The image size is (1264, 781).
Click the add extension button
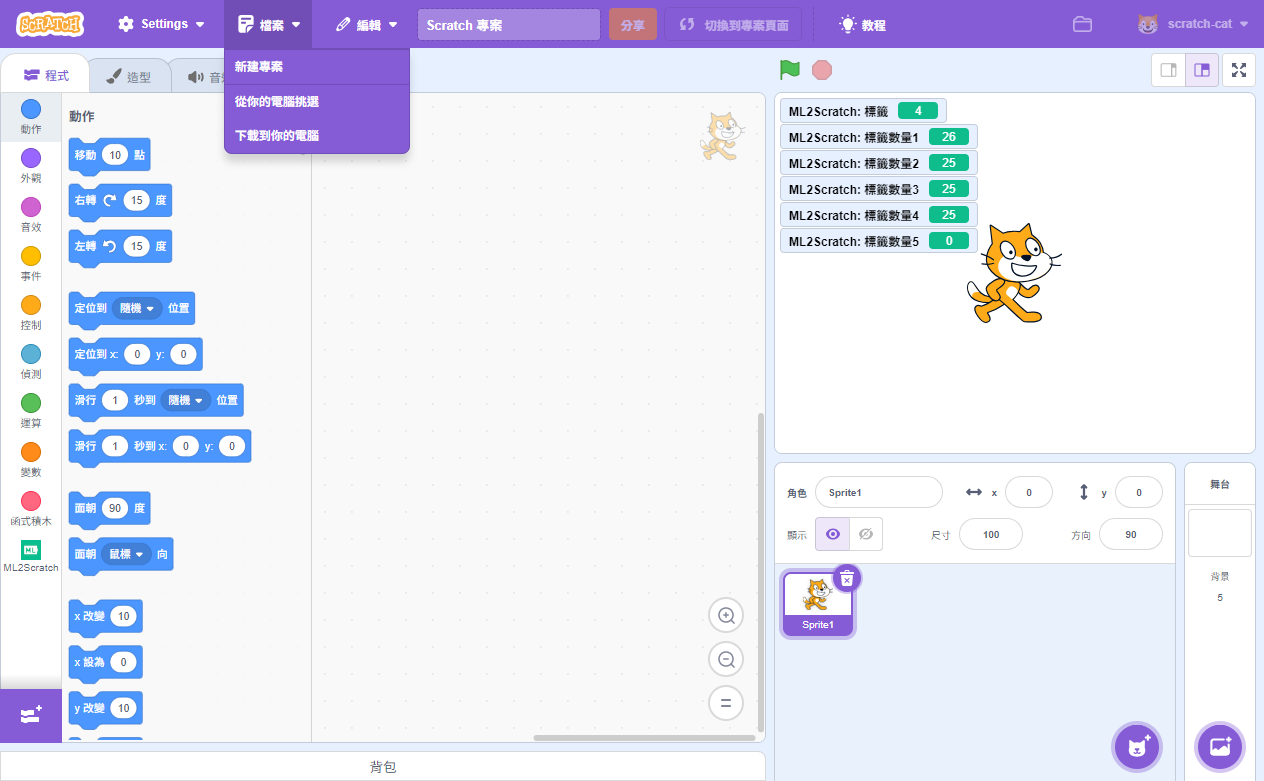click(x=31, y=716)
